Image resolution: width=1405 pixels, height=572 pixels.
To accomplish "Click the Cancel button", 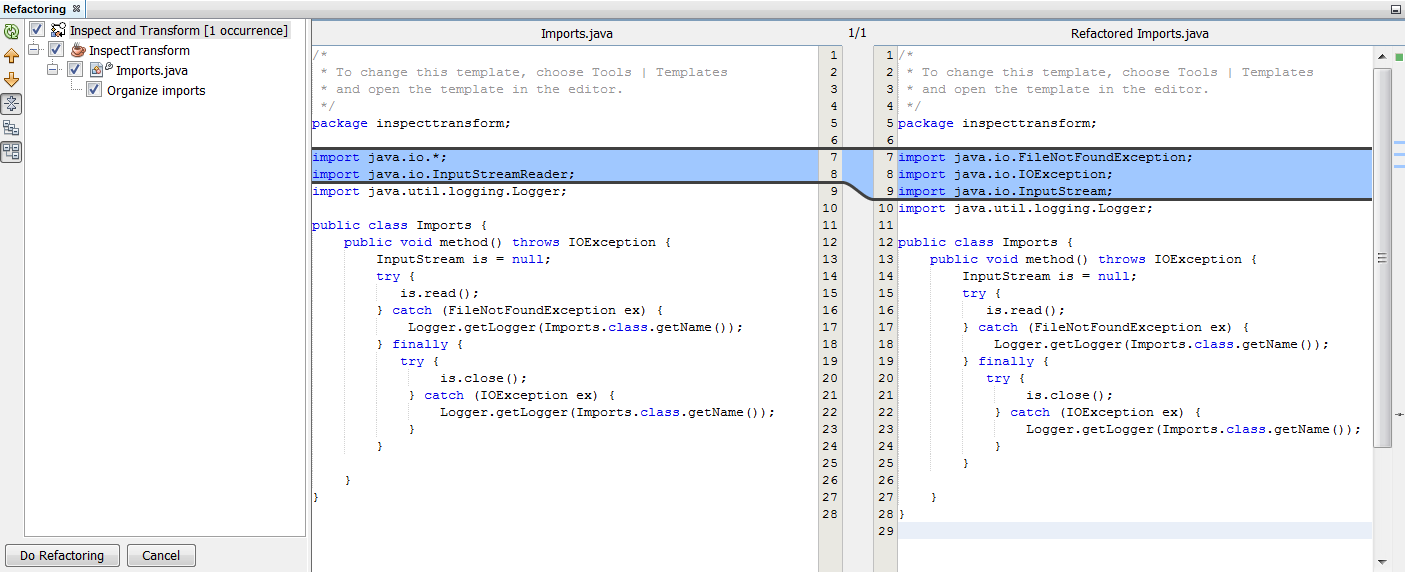I will click(161, 556).
